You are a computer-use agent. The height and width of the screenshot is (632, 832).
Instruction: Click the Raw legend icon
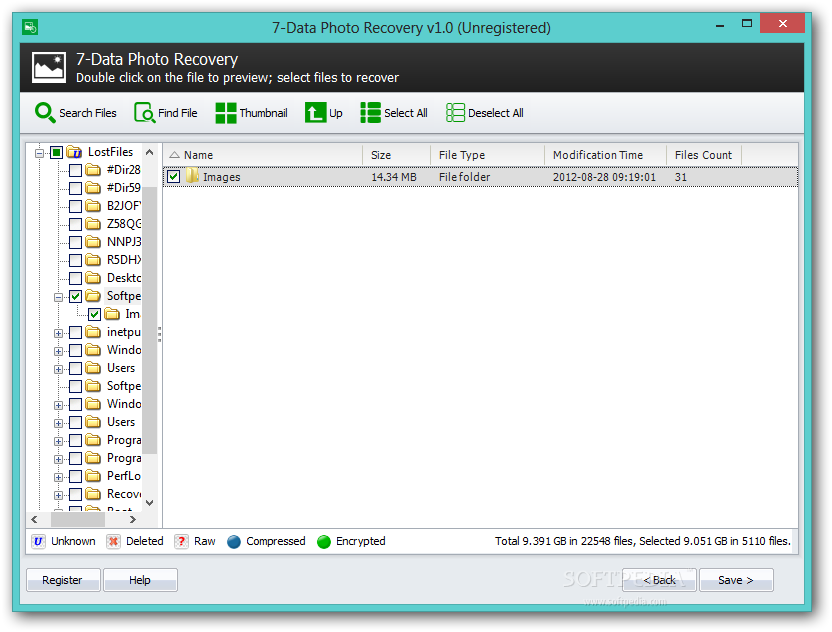click(181, 541)
